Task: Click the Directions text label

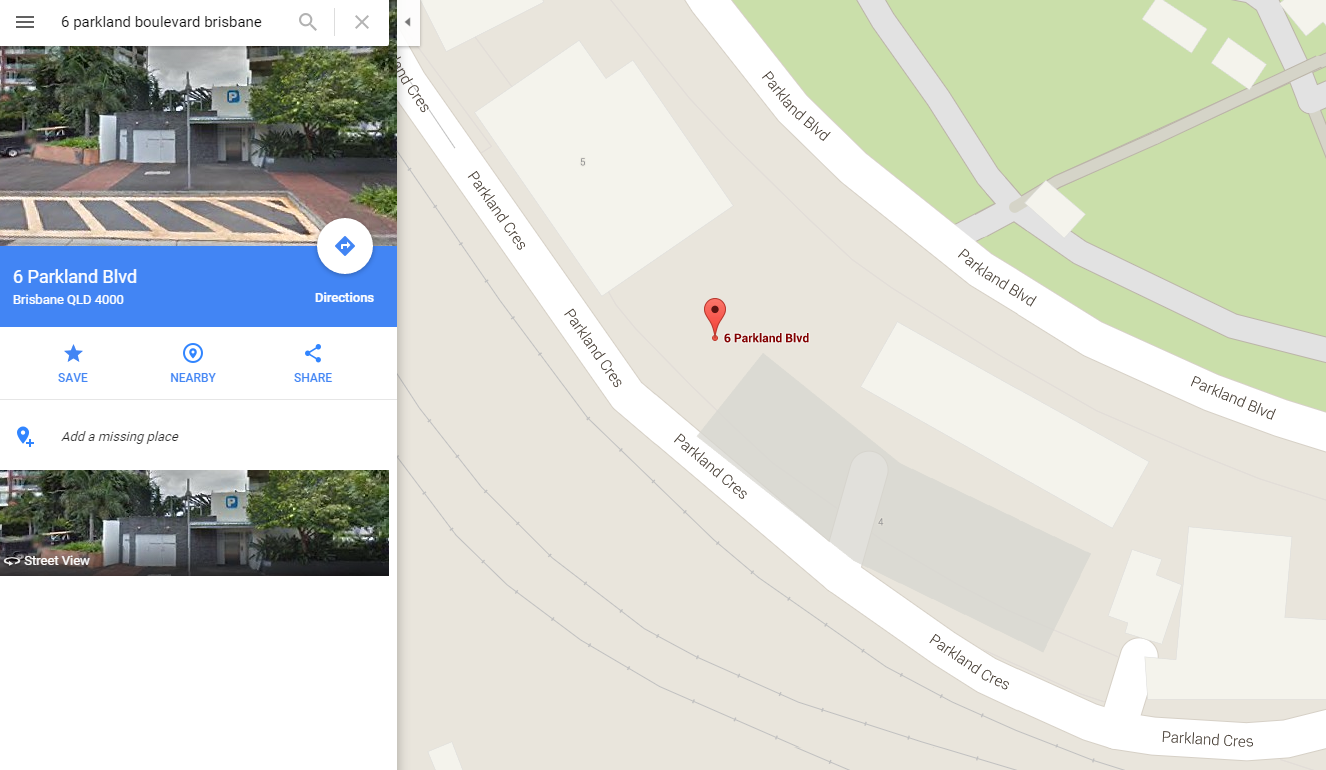Action: [x=344, y=298]
